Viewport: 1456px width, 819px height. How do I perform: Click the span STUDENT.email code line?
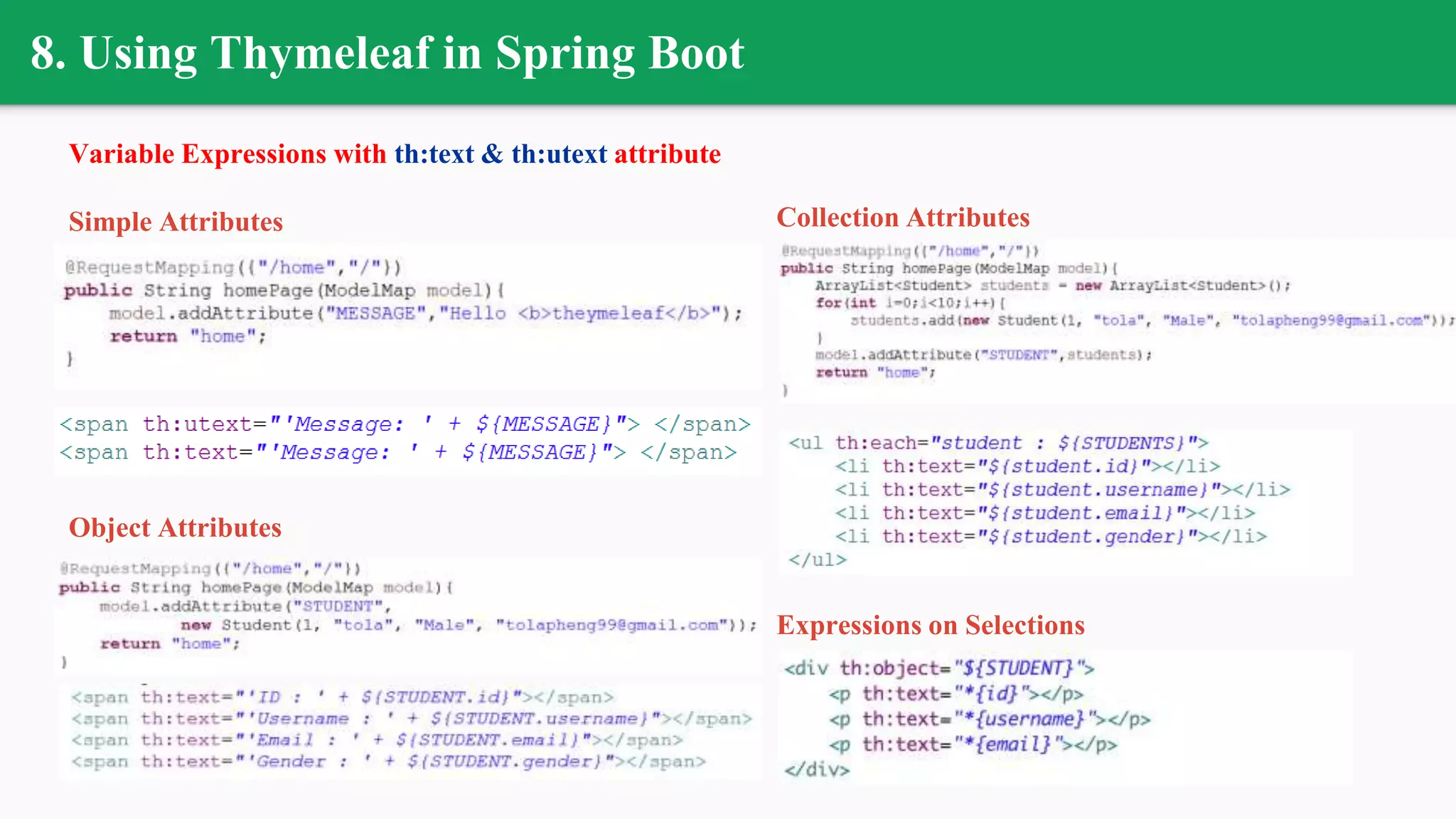point(377,741)
